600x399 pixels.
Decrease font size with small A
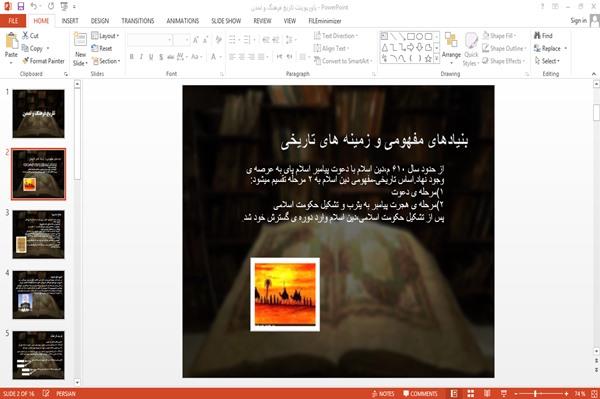point(206,40)
